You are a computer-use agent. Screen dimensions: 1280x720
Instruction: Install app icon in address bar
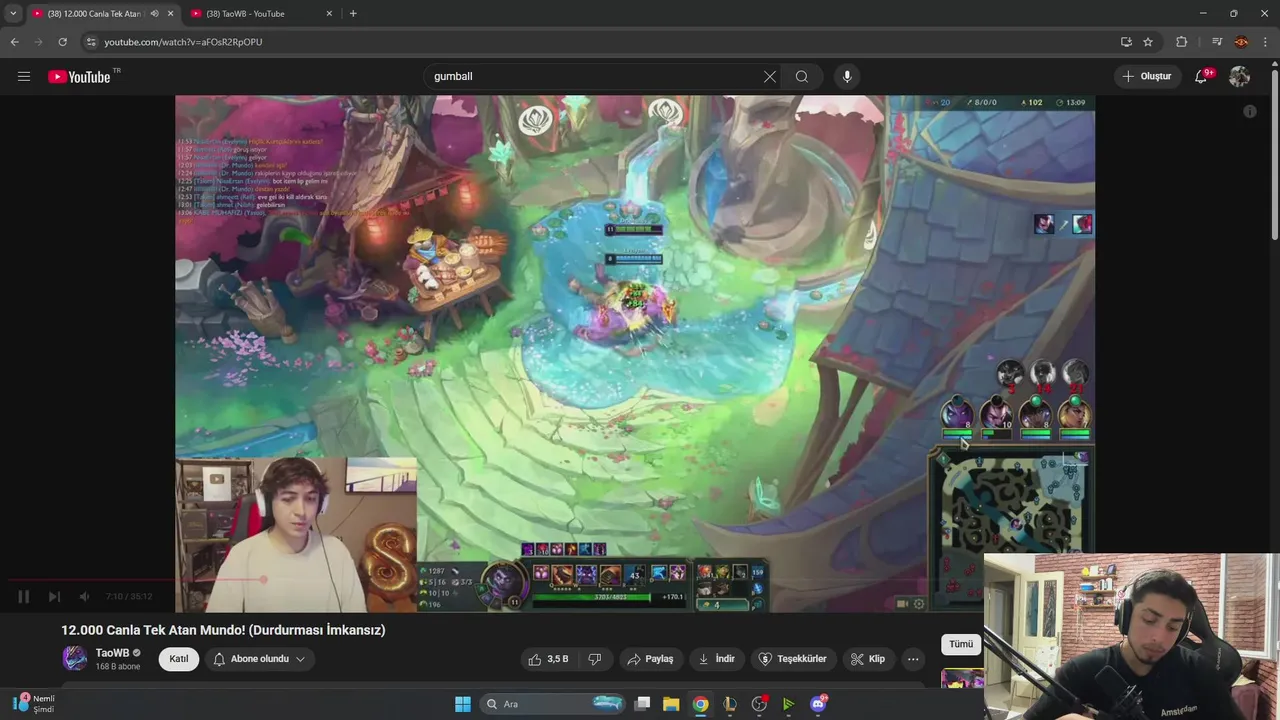click(1126, 42)
